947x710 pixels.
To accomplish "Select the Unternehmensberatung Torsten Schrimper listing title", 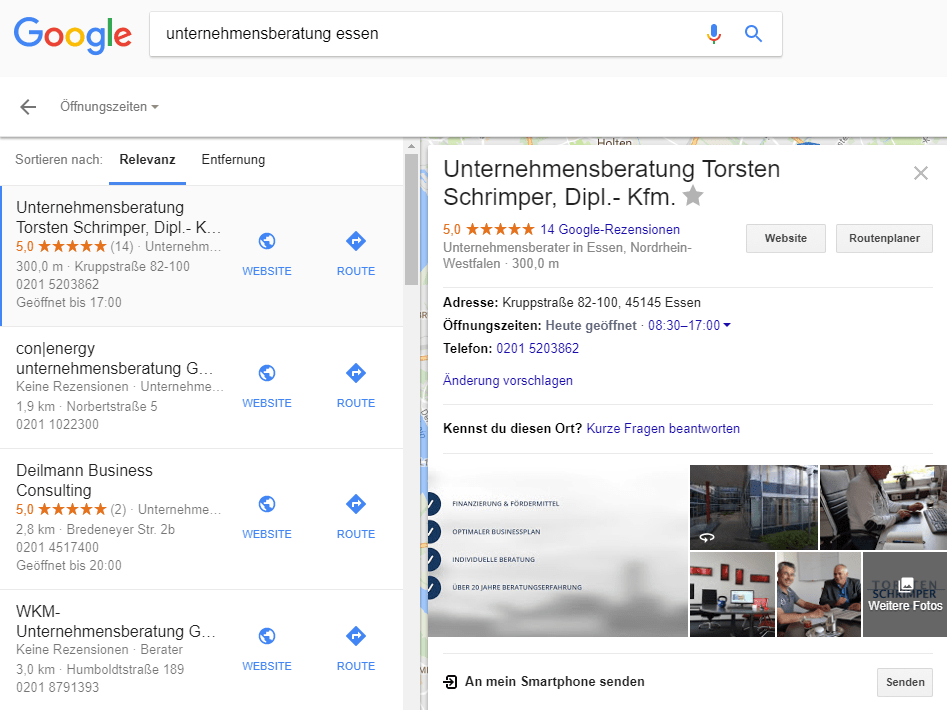I will [x=118, y=217].
